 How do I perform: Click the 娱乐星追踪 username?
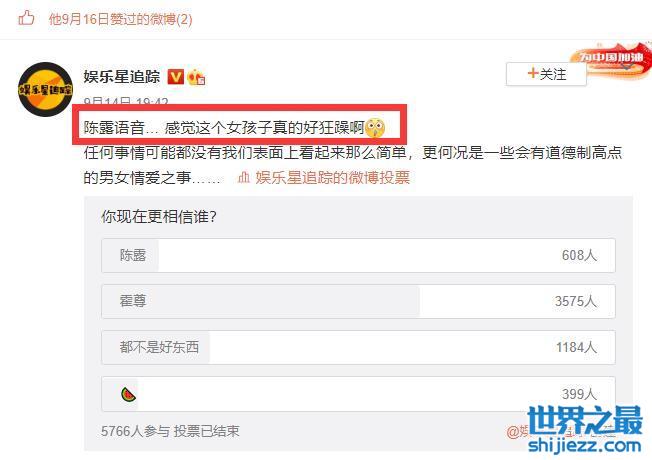[x=121, y=77]
